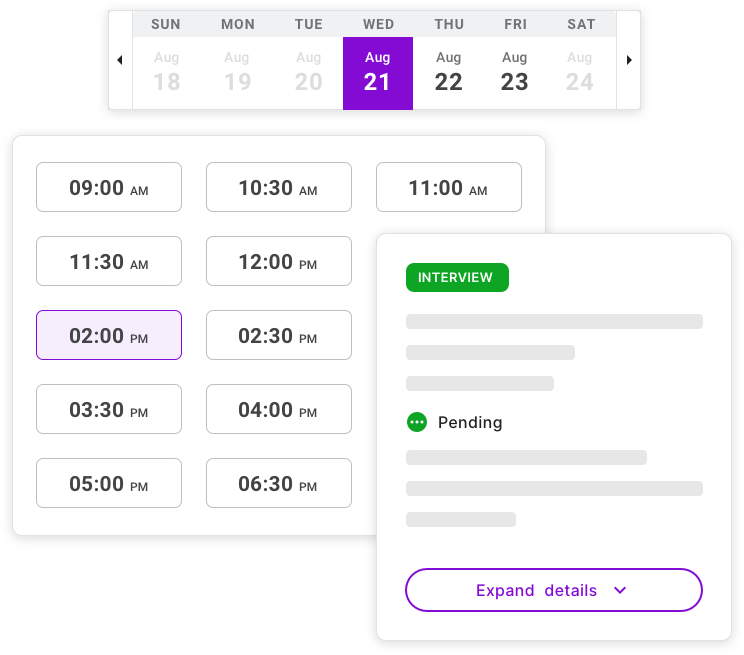
Task: Choose the 02:00 PM time slot
Action: (x=109, y=335)
